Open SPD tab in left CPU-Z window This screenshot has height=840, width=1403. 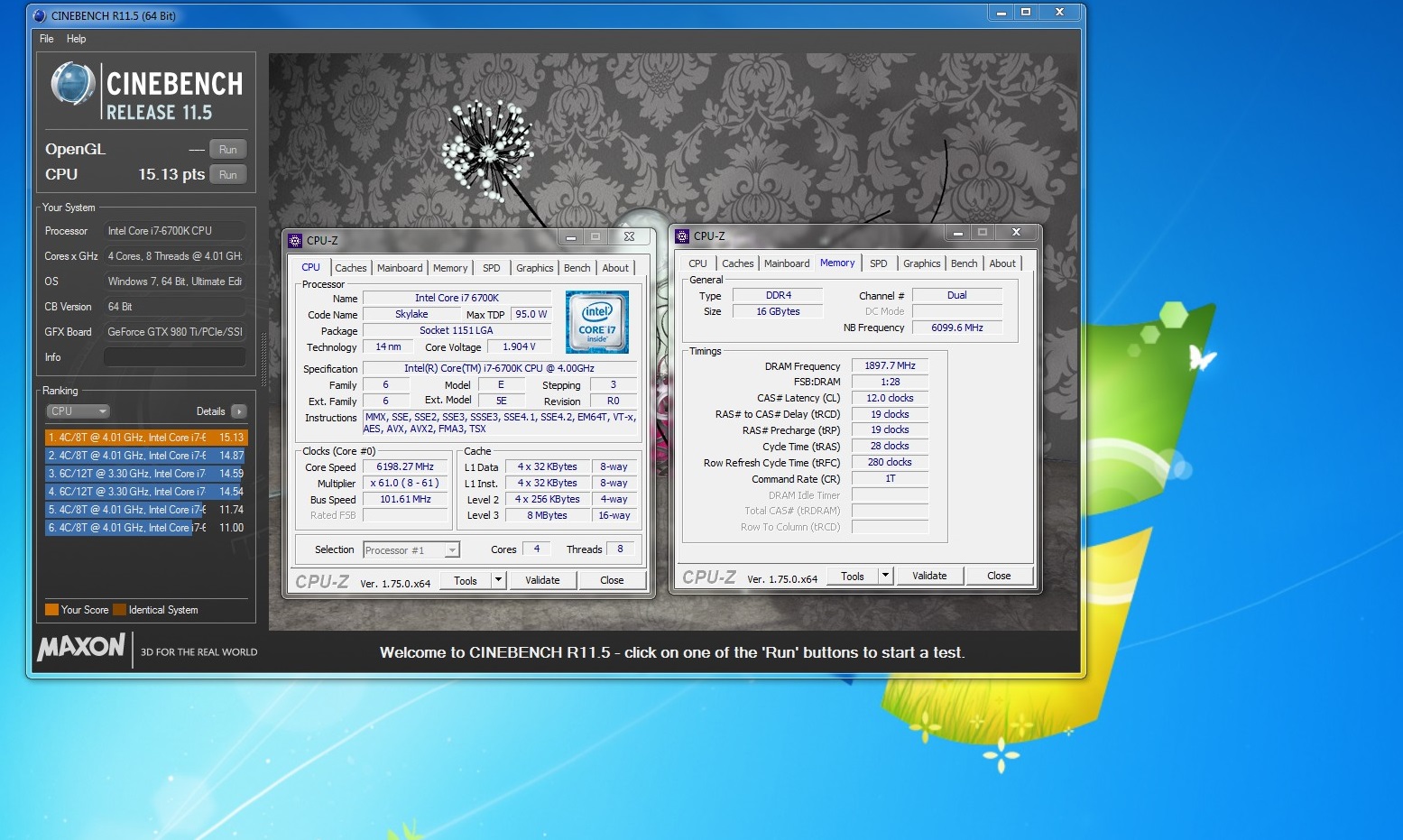[492, 268]
